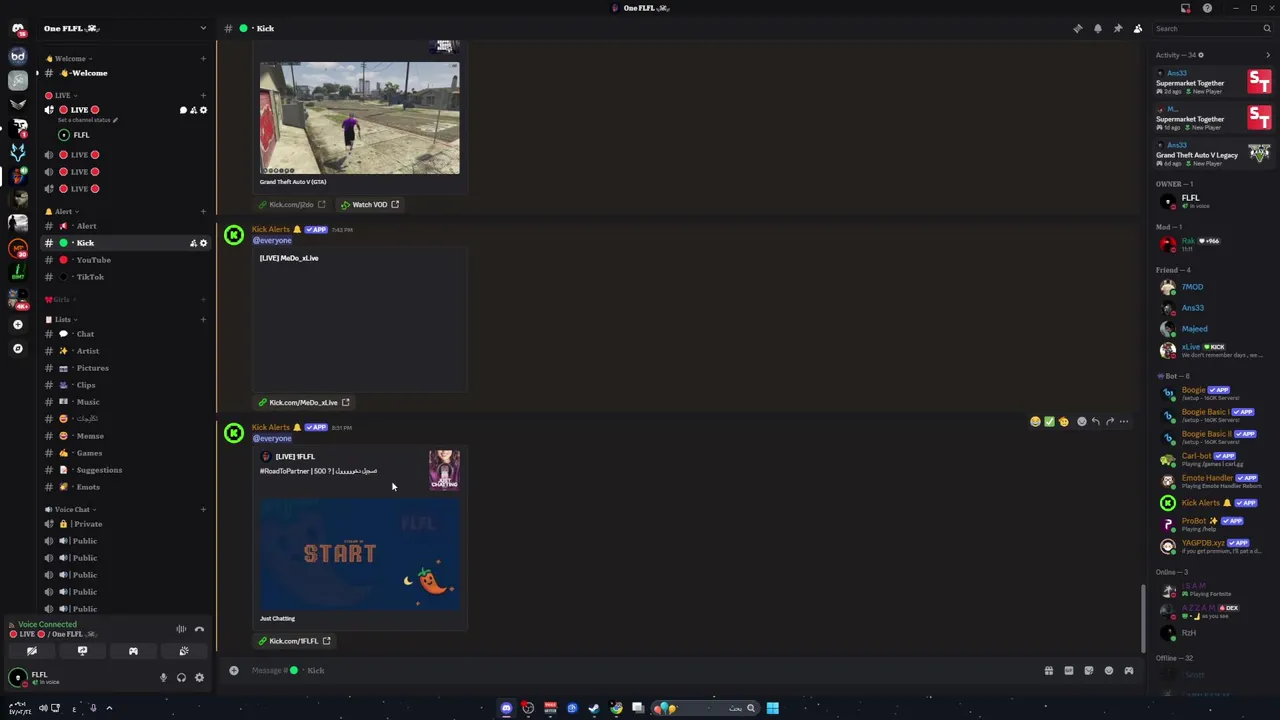1280x720 pixels.
Task: Open the Pictures channel
Action: (125, 368)
